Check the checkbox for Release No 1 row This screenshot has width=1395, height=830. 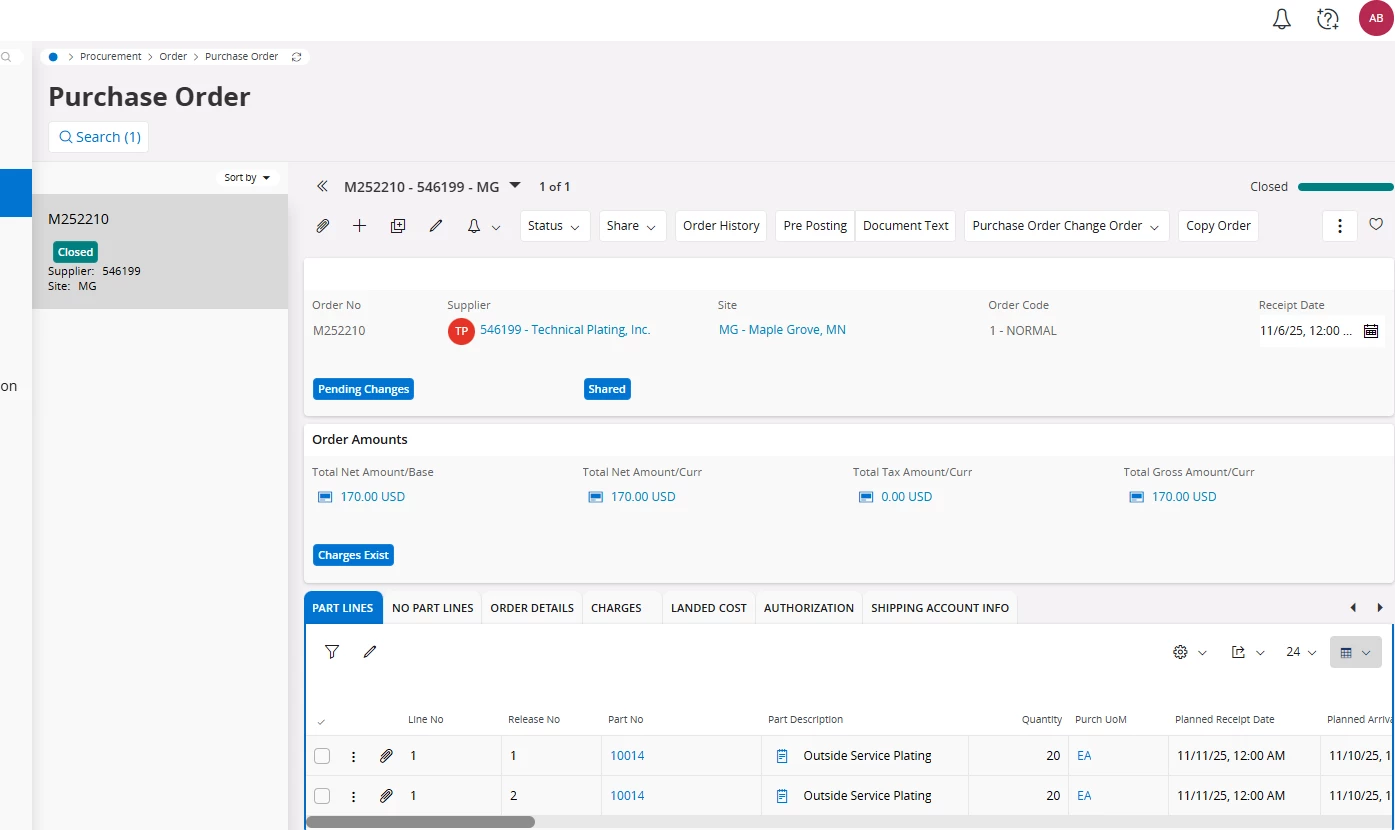(322, 756)
